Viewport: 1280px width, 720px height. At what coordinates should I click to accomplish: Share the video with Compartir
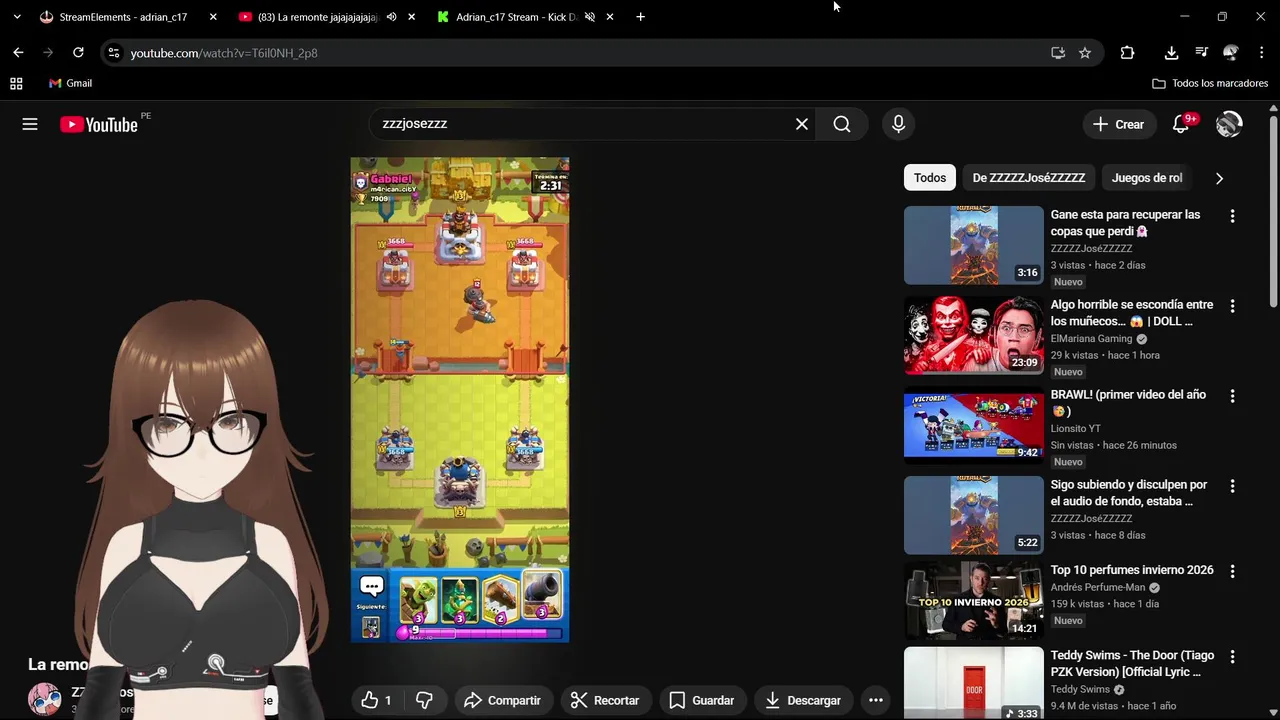[x=502, y=700]
